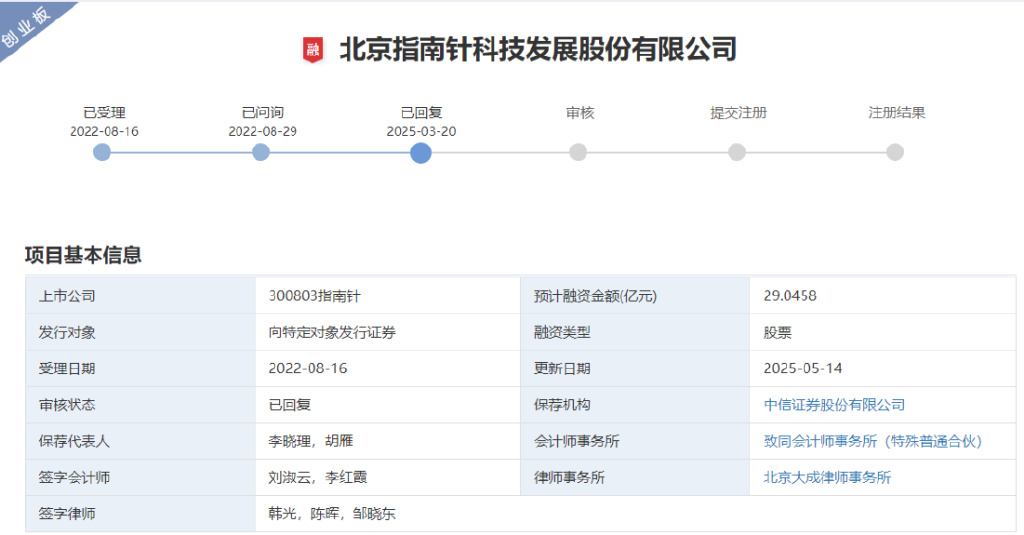The height and width of the screenshot is (535, 1024).
Task: Click the 受理日期 row label
Action: point(67,368)
